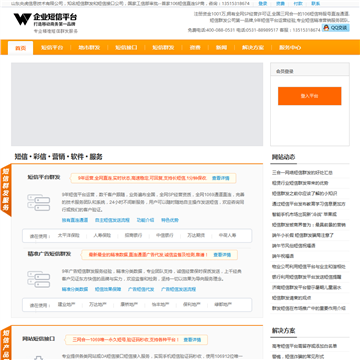Open news item starting 通过短信平台发布教育学习信息
Image resolution: width=360 pixels, height=360 pixels.
point(309,204)
